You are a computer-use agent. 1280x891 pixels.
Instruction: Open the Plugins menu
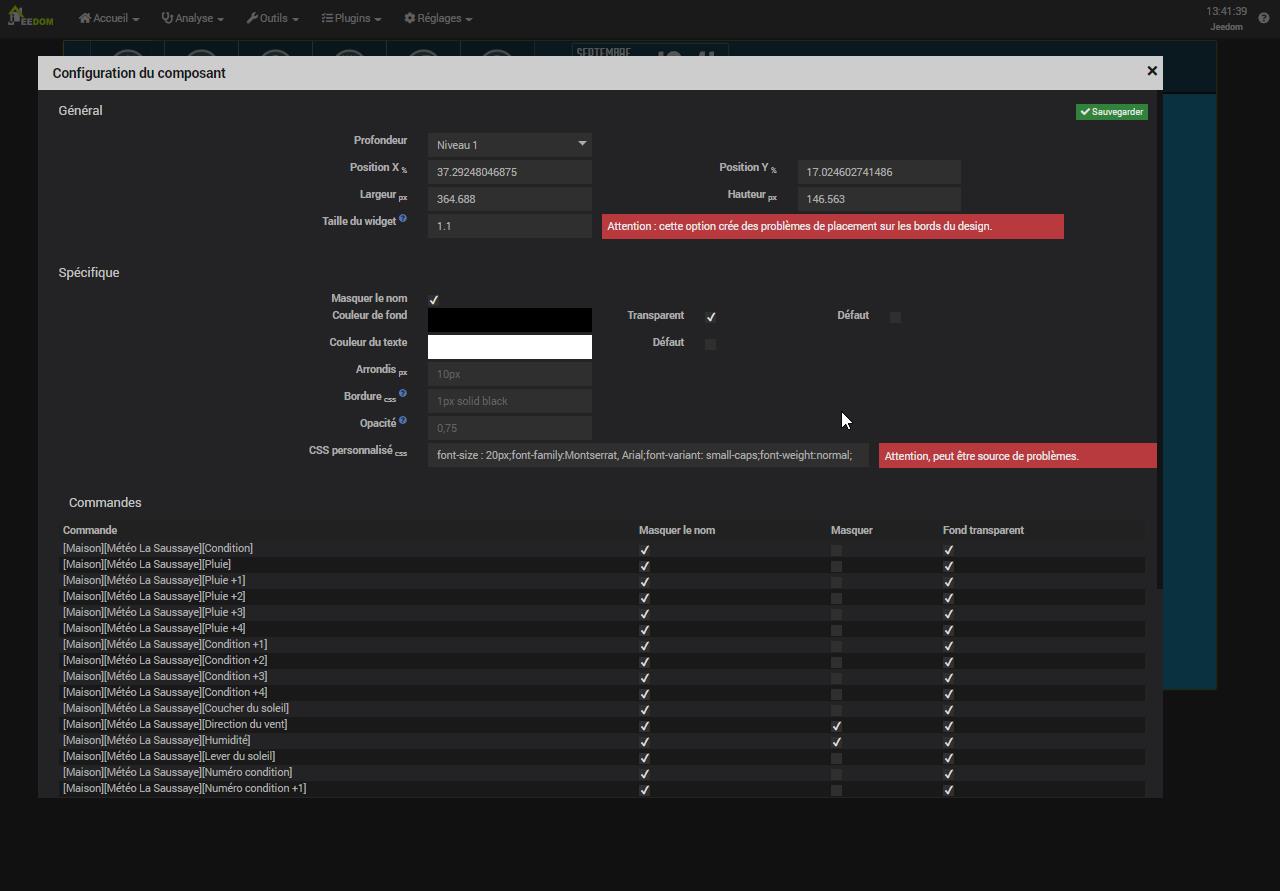tap(351, 18)
